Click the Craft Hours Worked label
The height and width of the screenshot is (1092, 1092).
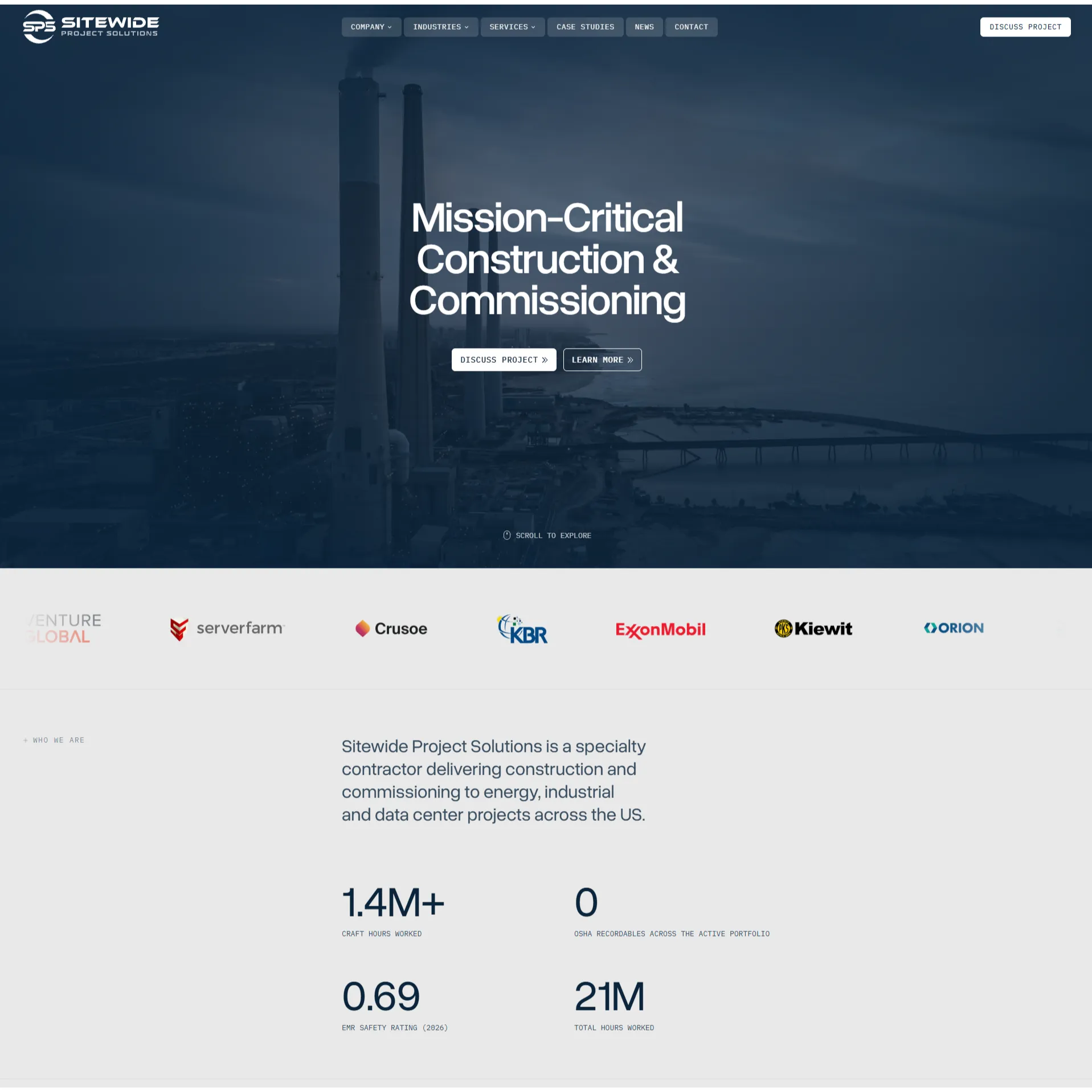382,934
